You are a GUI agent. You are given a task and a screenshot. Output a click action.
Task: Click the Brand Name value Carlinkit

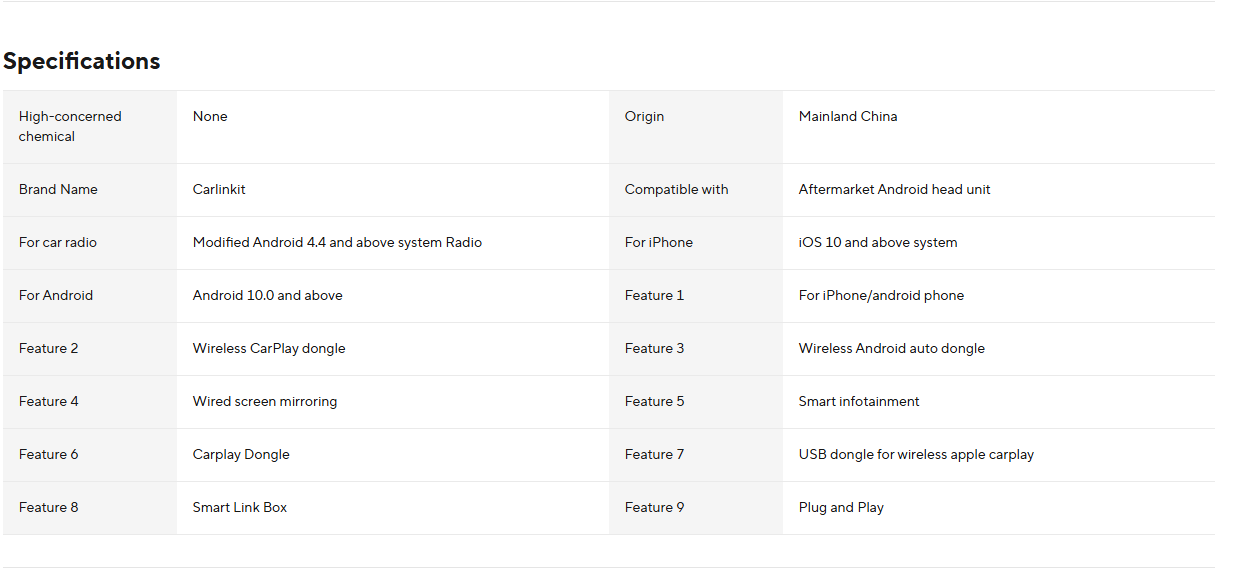[x=219, y=189]
